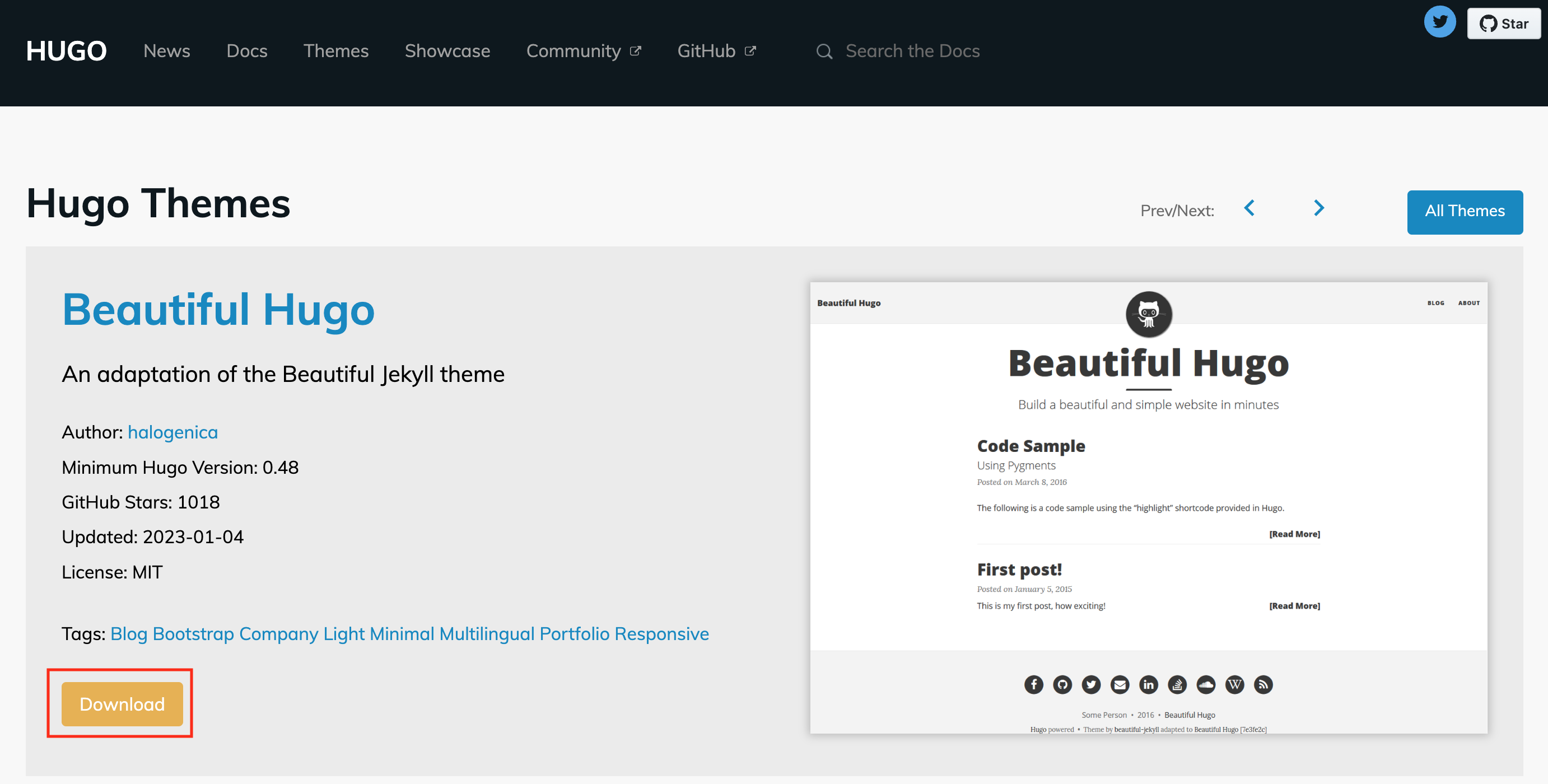
Task: Click 'License: MIT' text
Action: 113,572
